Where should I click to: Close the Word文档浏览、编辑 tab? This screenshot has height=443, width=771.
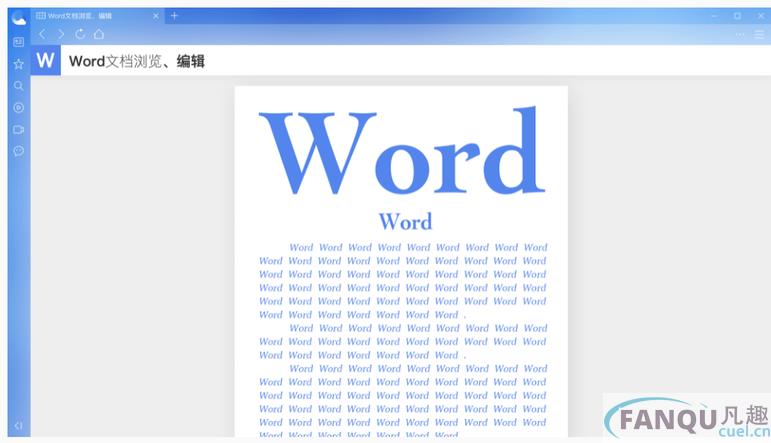click(155, 16)
